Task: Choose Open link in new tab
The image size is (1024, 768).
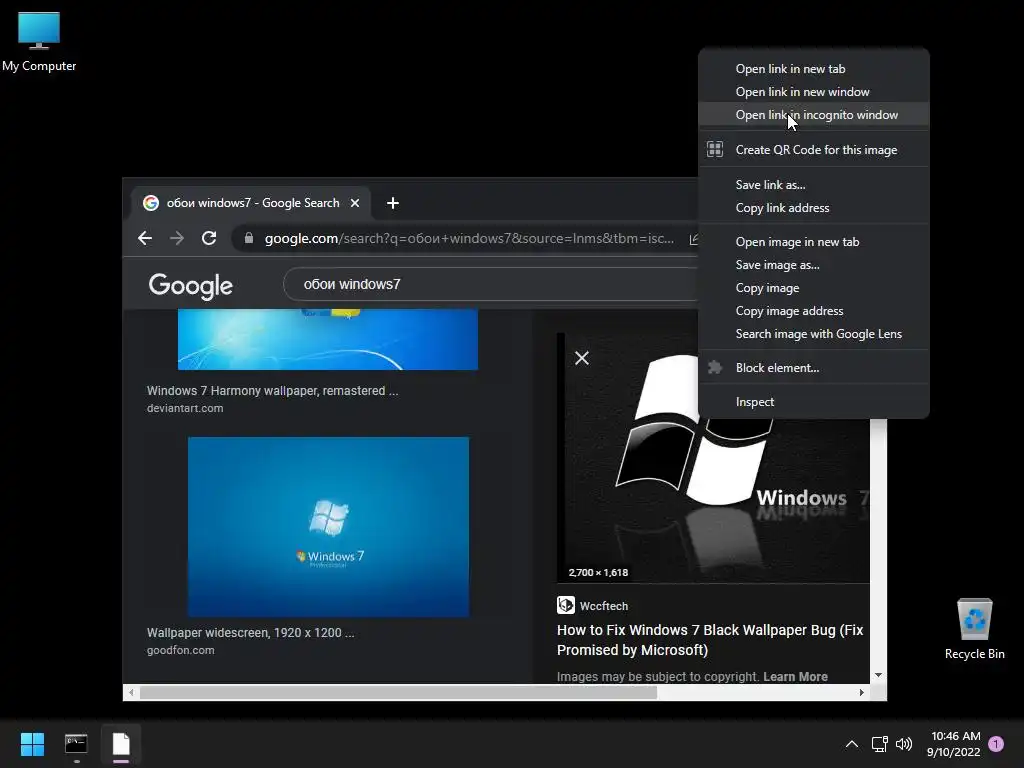Action: click(814, 69)
